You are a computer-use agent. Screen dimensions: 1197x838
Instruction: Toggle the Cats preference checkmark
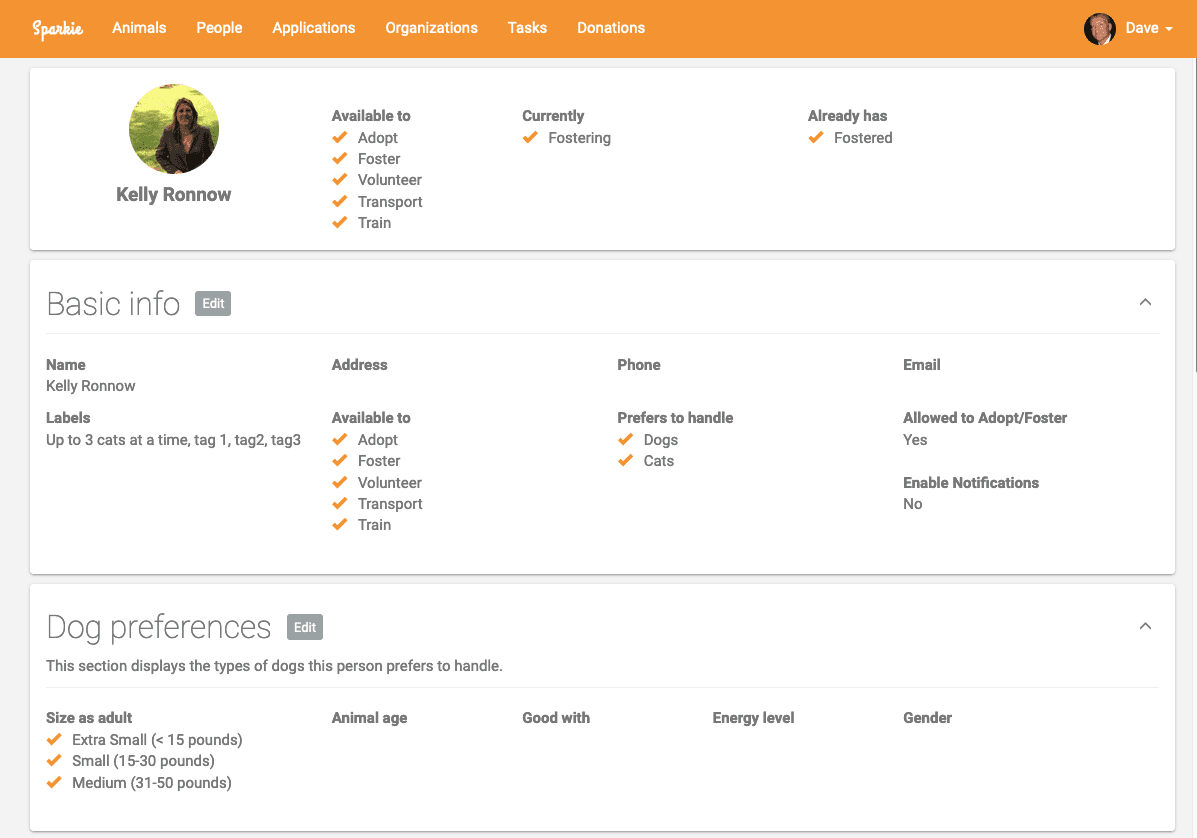coord(626,460)
